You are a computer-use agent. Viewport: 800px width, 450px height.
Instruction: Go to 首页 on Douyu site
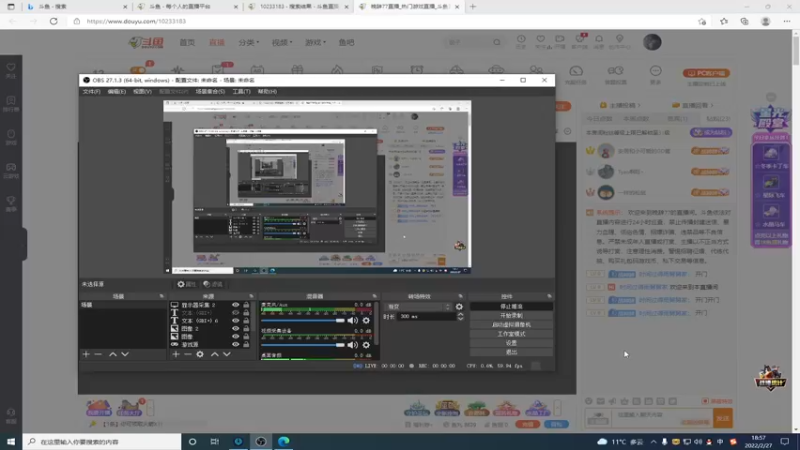(187, 42)
